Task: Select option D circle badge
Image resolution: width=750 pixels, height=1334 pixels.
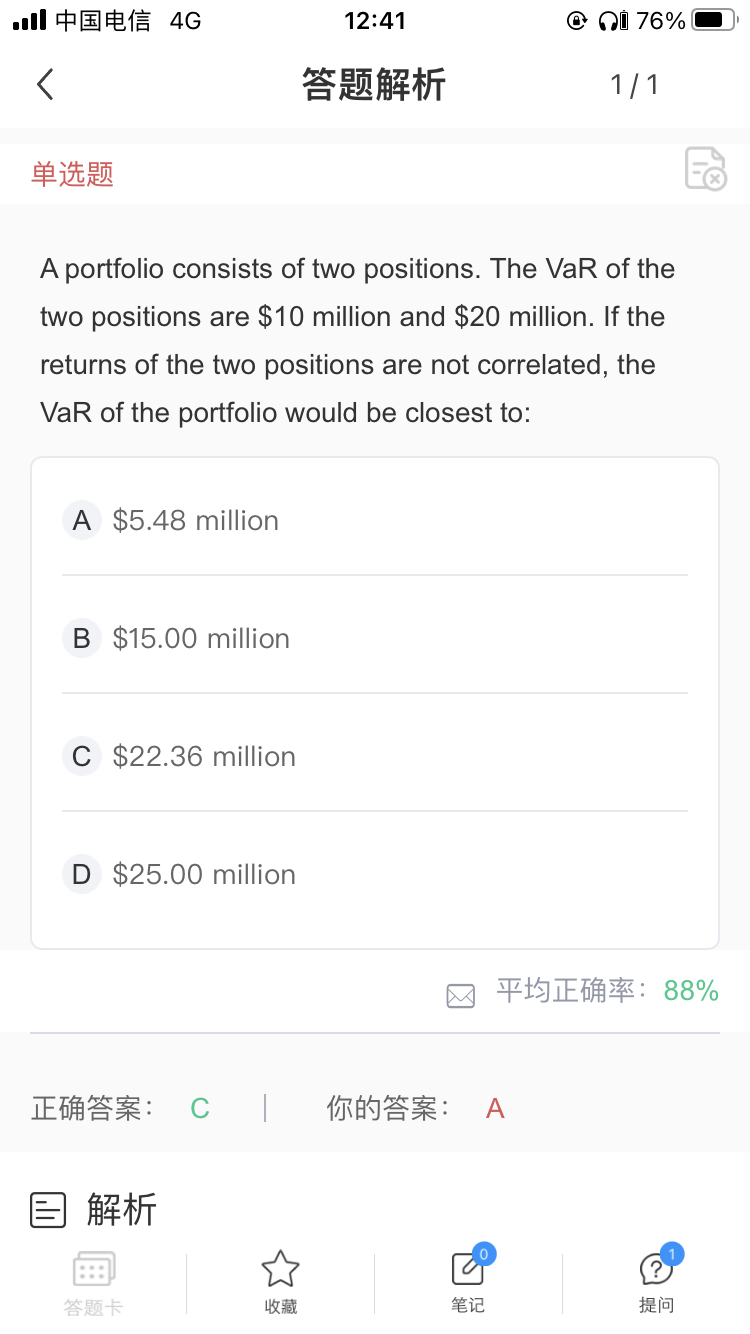Action: (x=82, y=874)
